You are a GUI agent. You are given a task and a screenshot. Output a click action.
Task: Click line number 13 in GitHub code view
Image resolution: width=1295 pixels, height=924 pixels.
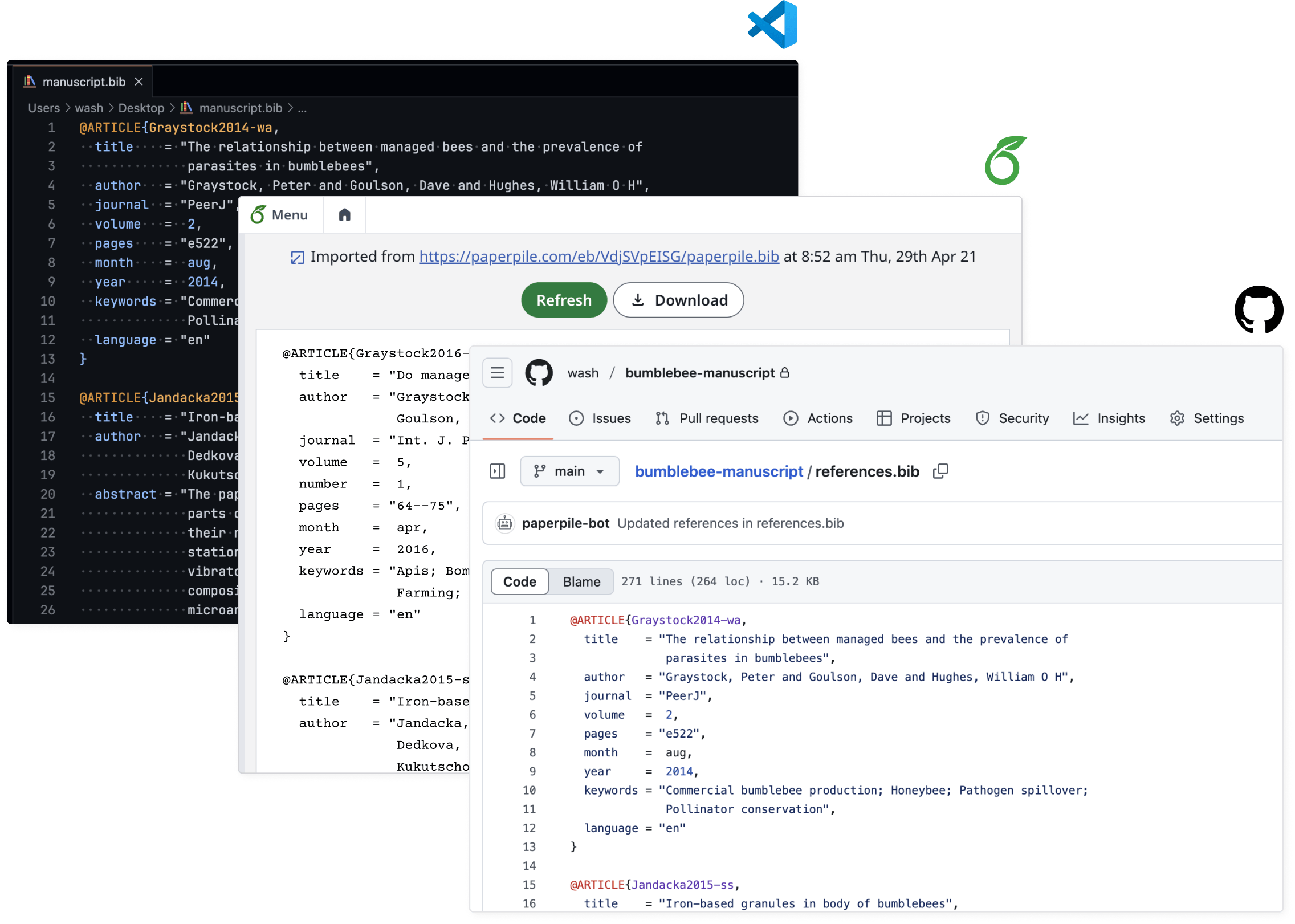click(x=529, y=847)
